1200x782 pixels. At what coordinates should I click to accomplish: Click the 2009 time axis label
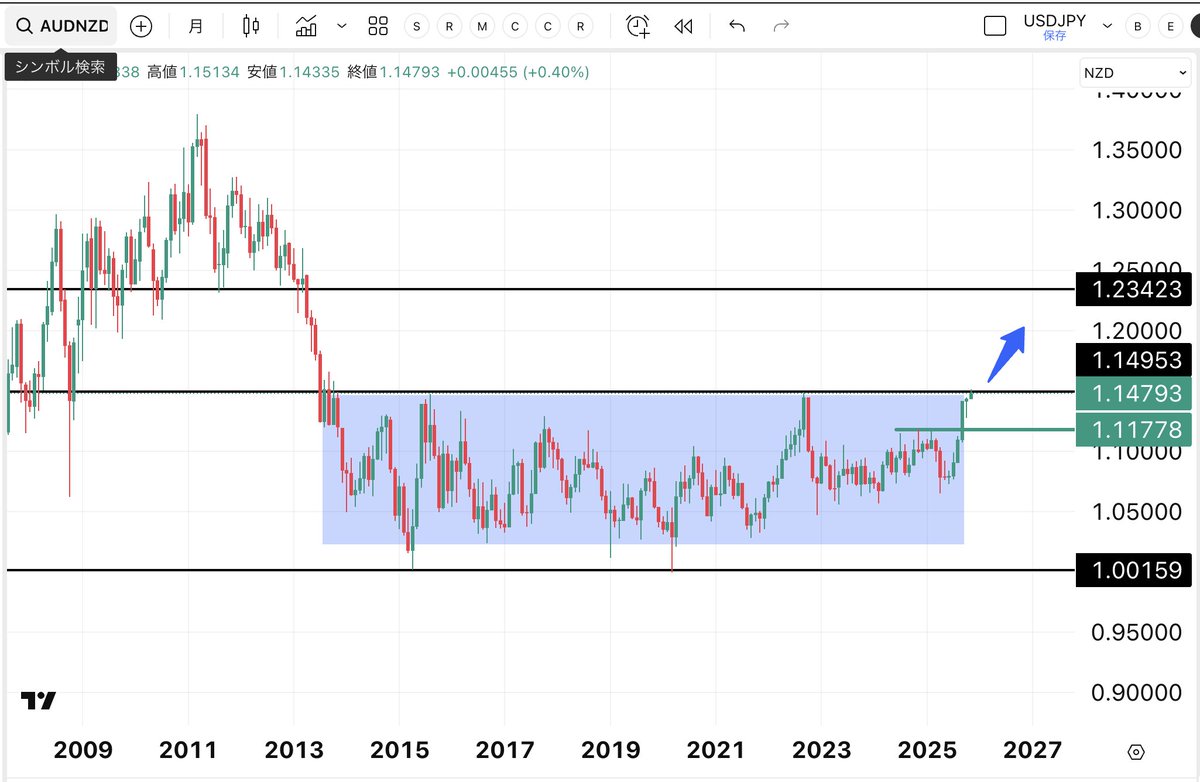[x=82, y=750]
